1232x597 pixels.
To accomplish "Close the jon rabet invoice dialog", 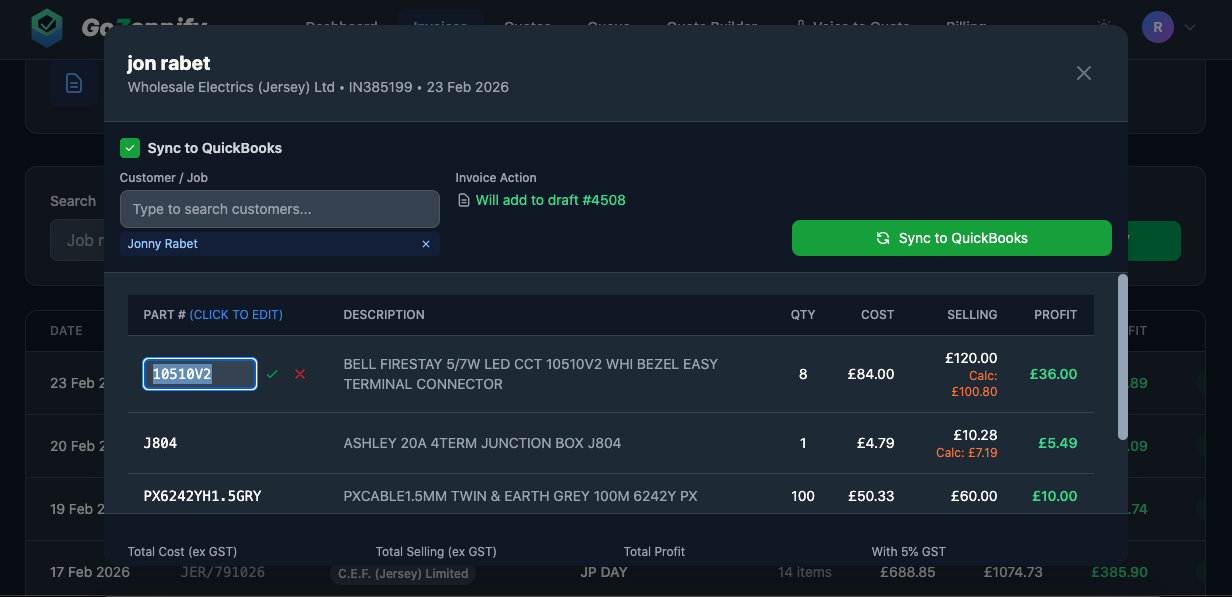I will (1084, 73).
